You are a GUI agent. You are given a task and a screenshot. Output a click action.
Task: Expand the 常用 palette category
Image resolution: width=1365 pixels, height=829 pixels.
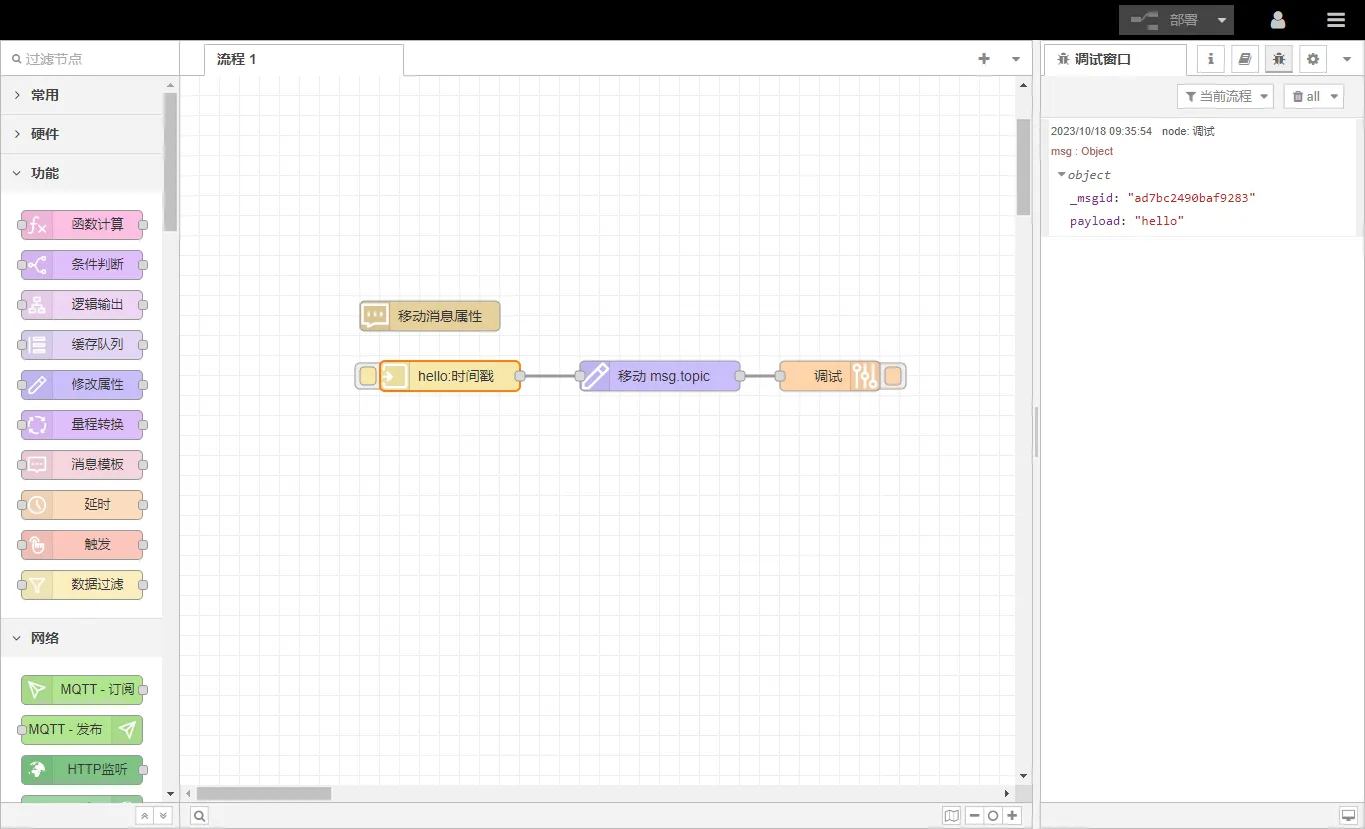[x=44, y=95]
